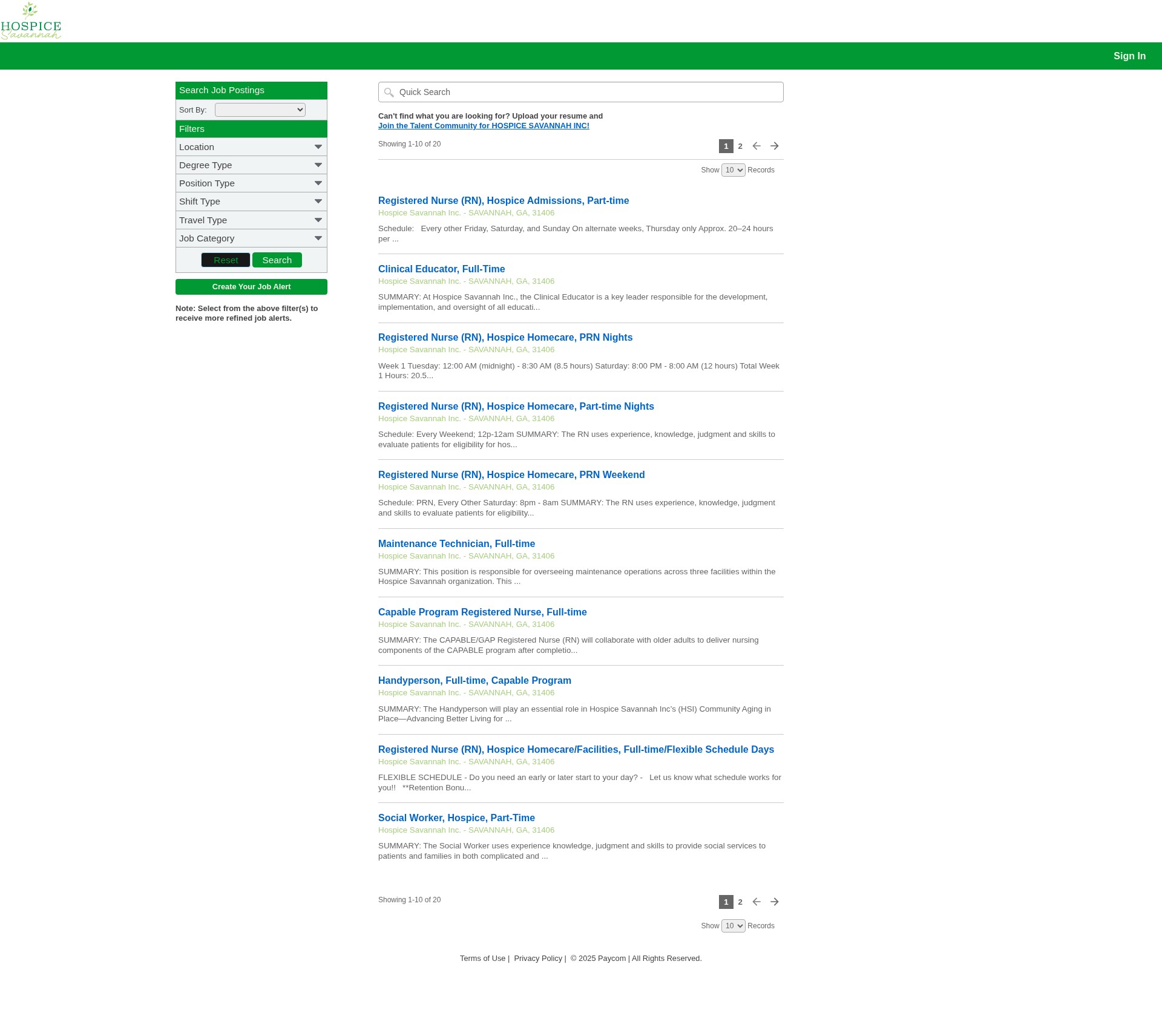Click location line under Social Worker posting
Viewport: 1162px width, 1036px height.
click(466, 830)
